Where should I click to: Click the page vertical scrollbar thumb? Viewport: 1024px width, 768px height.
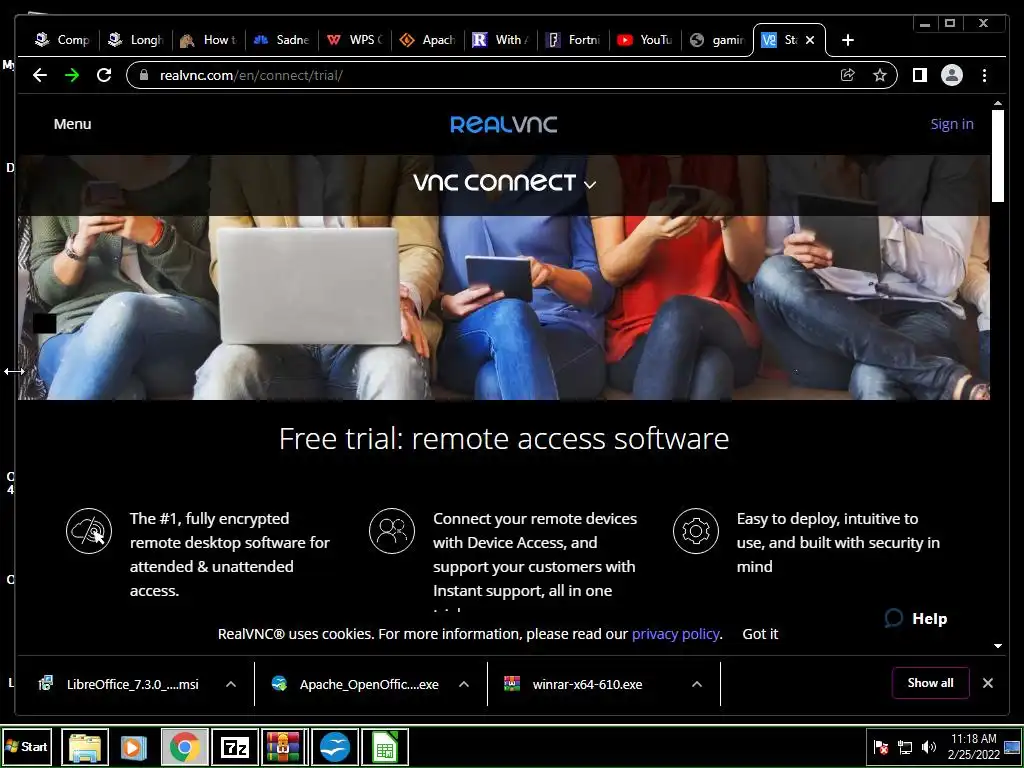pos(998,155)
